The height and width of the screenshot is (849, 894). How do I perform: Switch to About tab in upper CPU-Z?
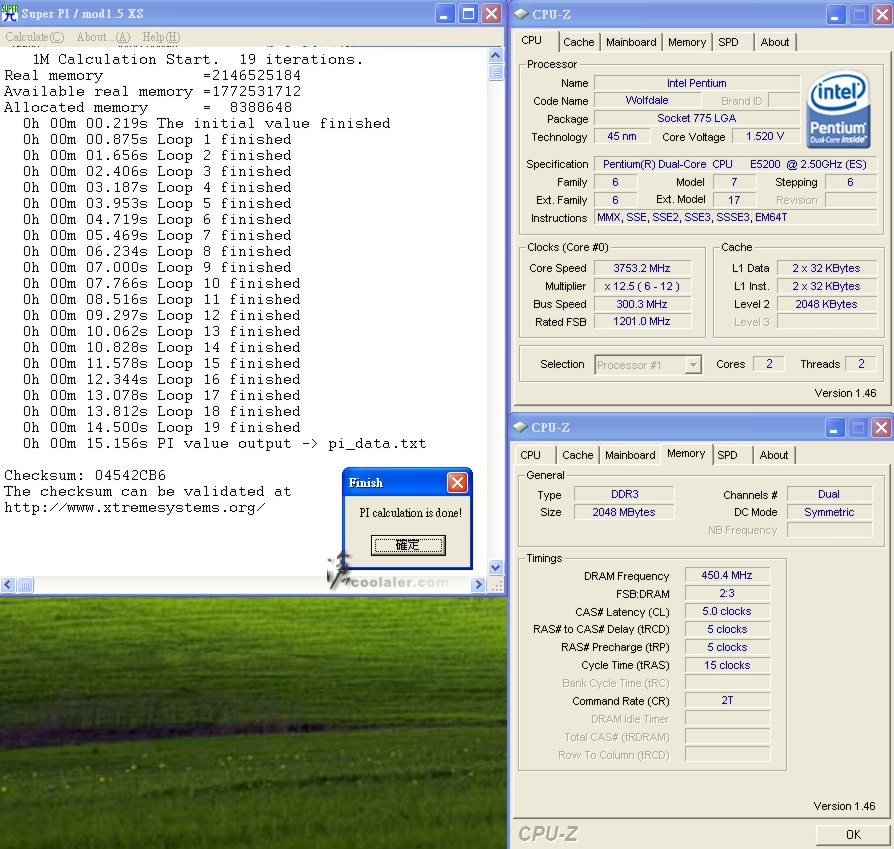tap(775, 42)
